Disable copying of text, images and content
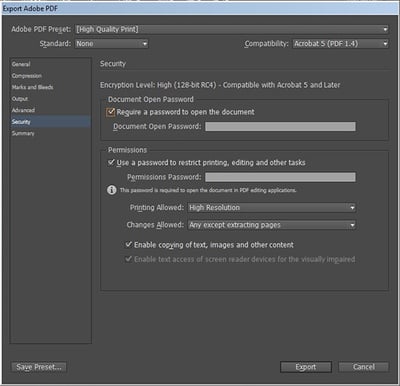The height and width of the screenshot is (386, 400). pyautogui.click(x=129, y=245)
